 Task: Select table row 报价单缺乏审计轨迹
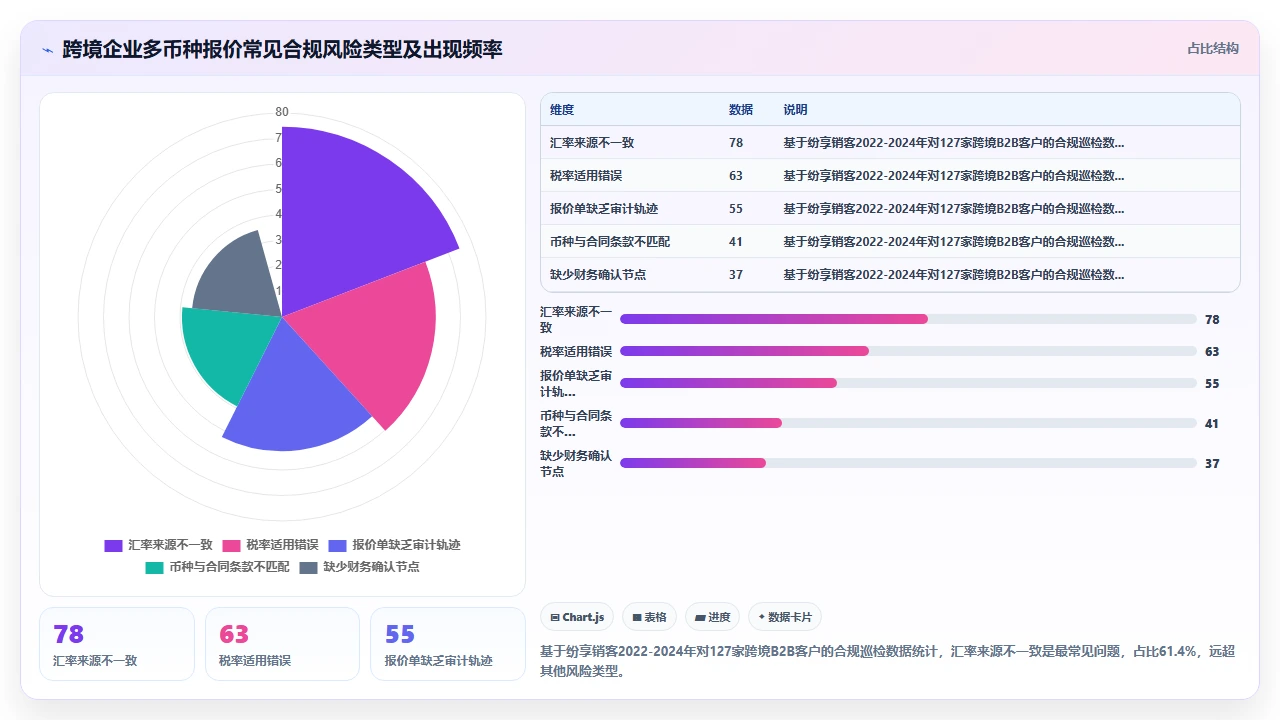[890, 209]
